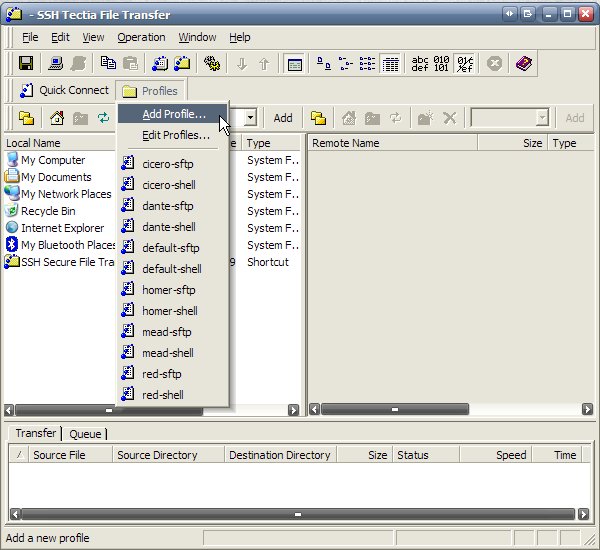The height and width of the screenshot is (550, 600).
Task: Click remote pane delete X icon
Action: [x=450, y=118]
